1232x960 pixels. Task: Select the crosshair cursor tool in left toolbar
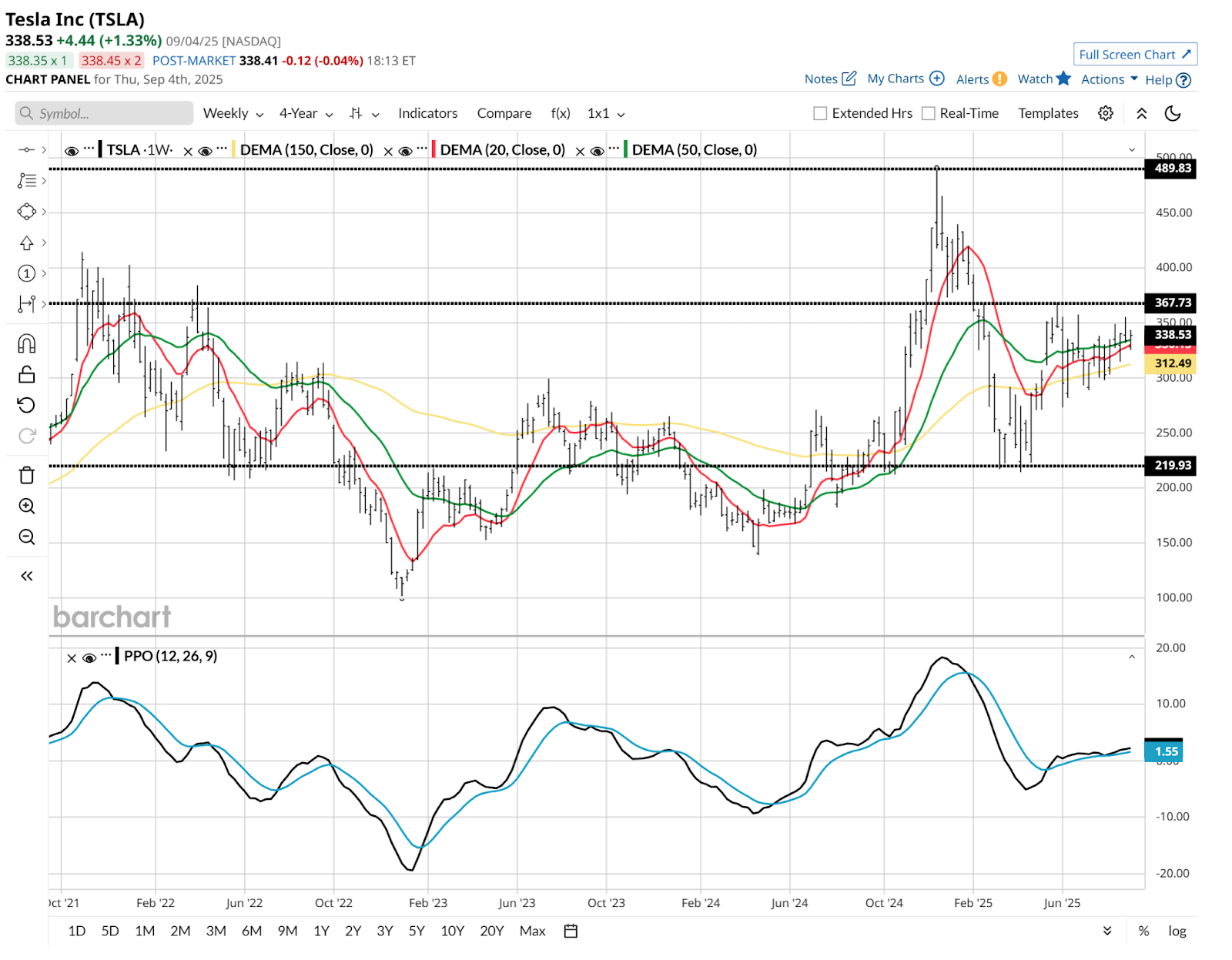(x=26, y=149)
